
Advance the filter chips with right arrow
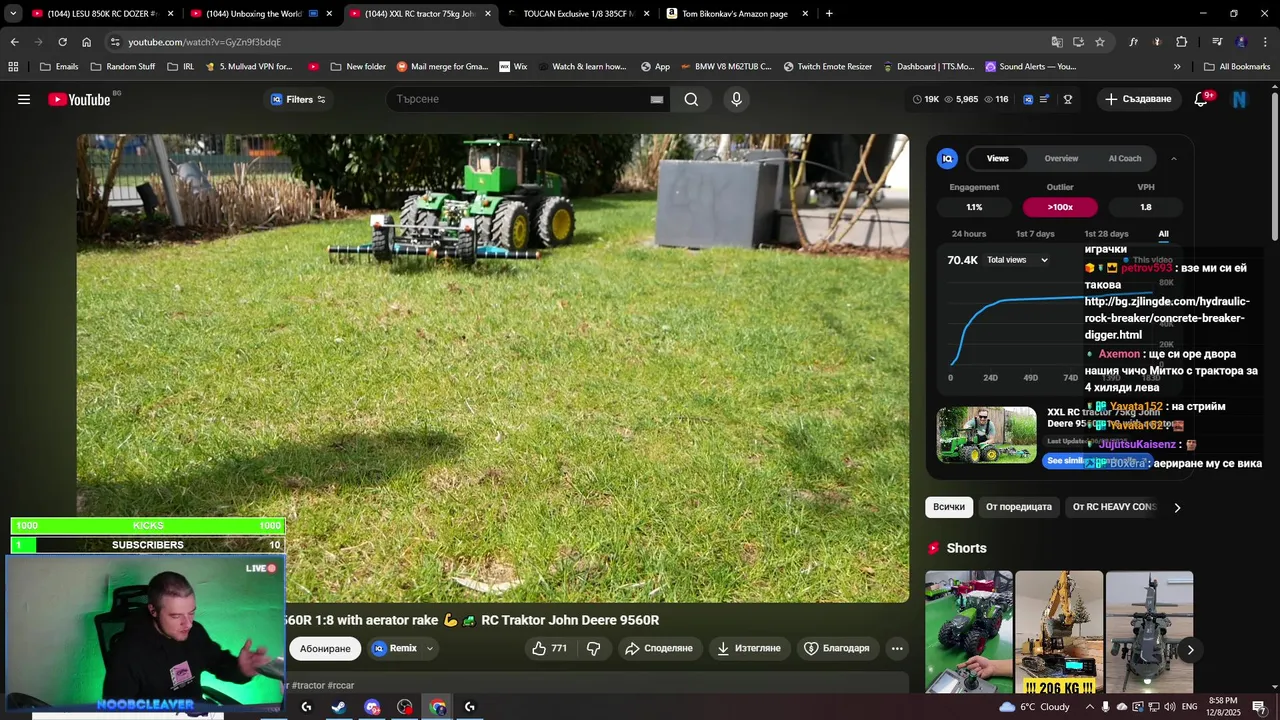[1177, 507]
